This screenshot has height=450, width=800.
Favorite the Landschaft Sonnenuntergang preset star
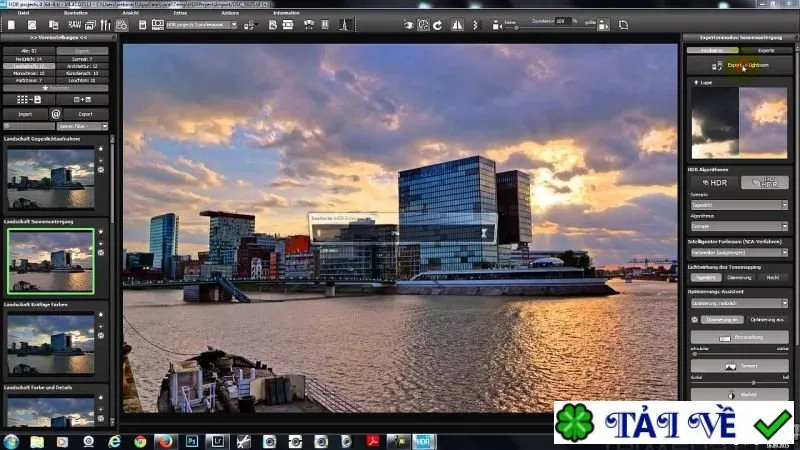tap(101, 232)
